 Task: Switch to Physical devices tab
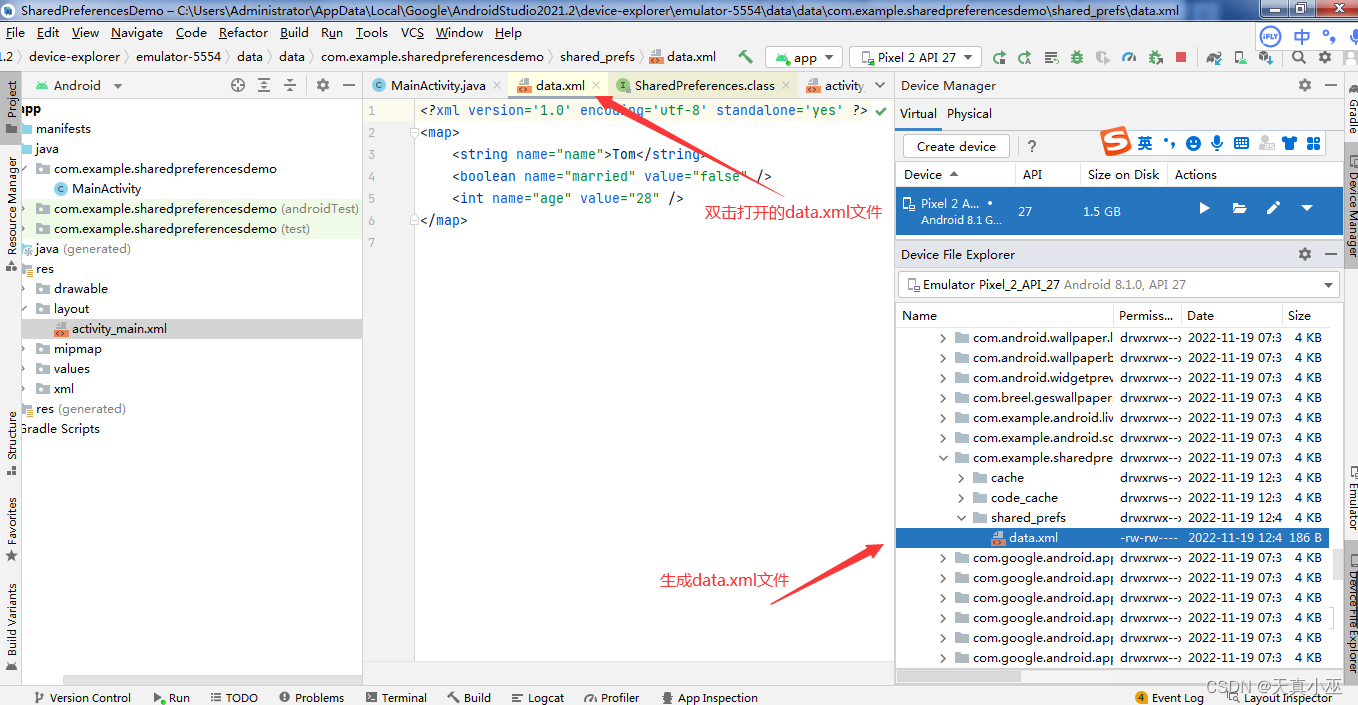point(969,114)
